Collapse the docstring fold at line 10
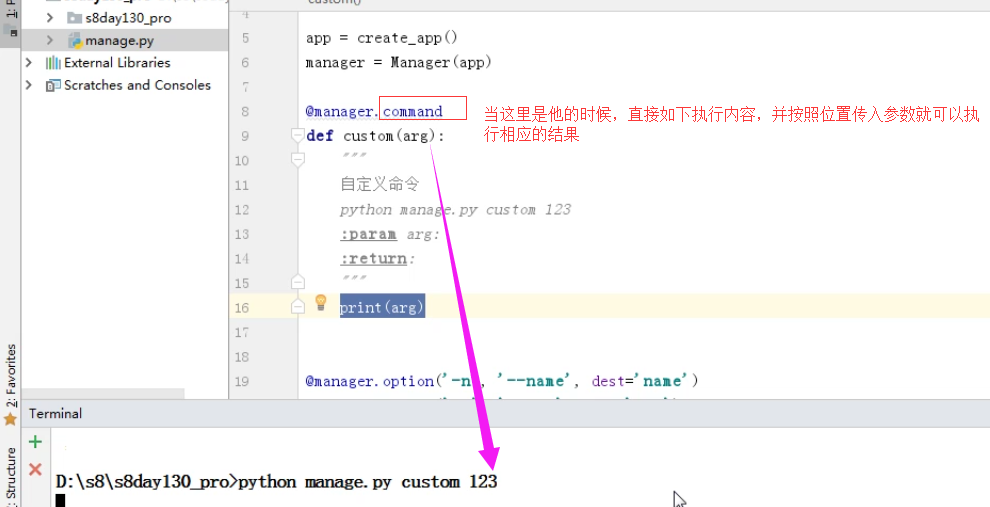 [x=297, y=160]
